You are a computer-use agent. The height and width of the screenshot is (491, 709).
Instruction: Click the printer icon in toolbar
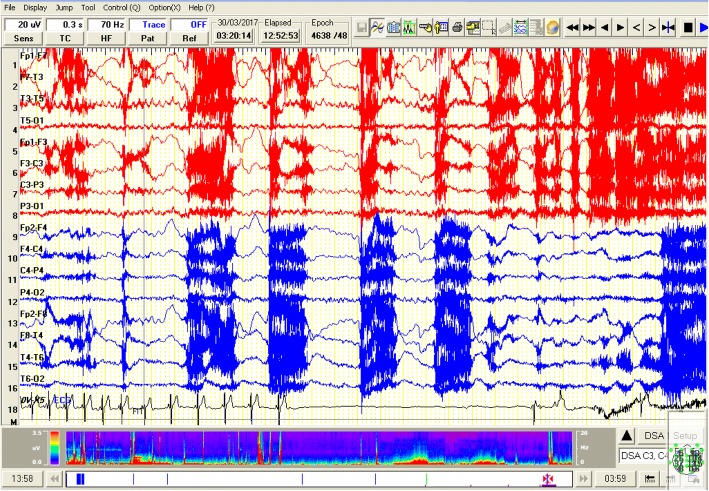[x=458, y=28]
